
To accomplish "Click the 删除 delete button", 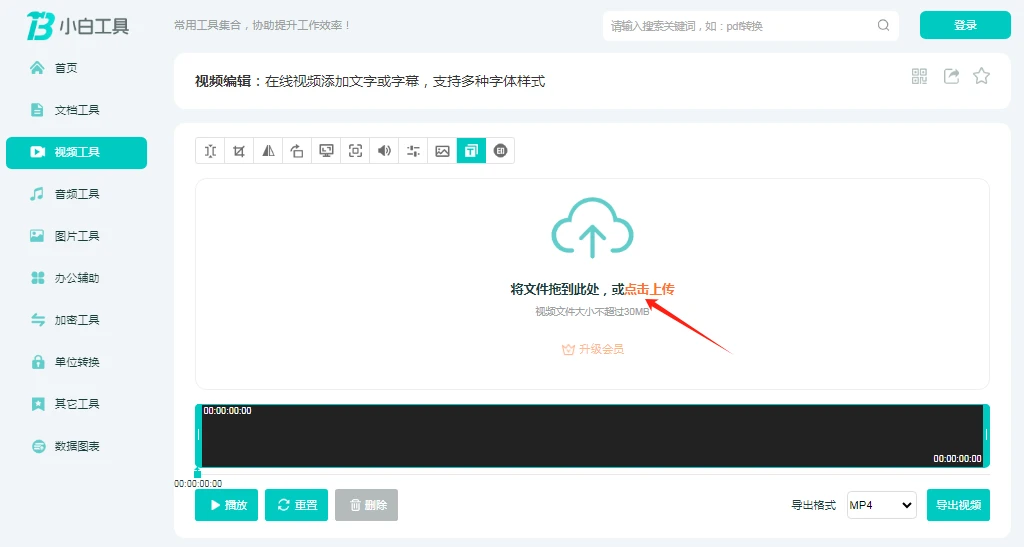I will point(366,505).
